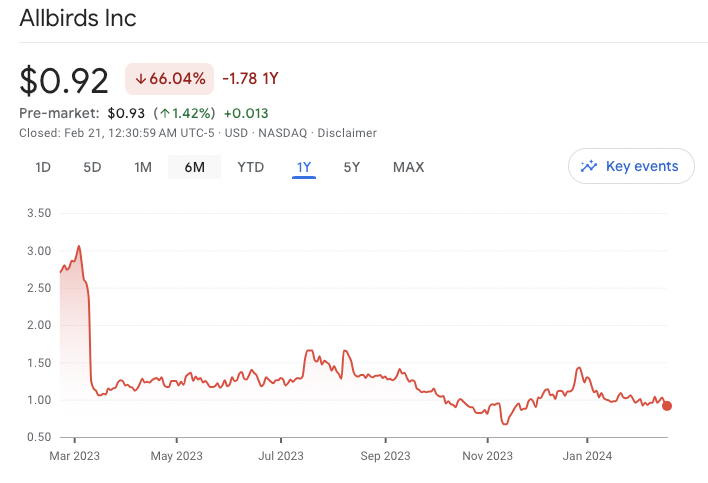708x483 pixels.
Task: Switch chart to 6M range
Action: pyautogui.click(x=194, y=167)
